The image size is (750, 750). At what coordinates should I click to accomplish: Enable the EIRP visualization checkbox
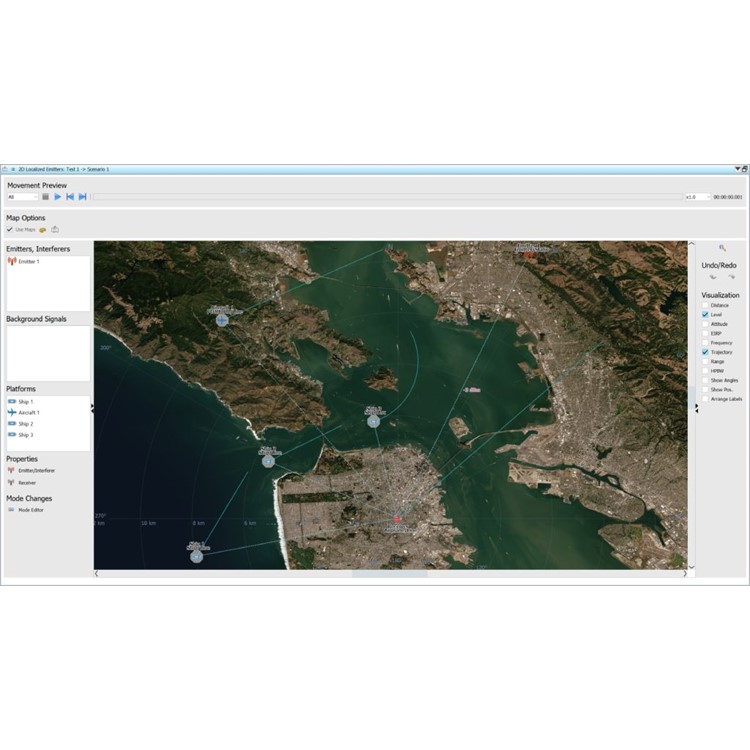705,333
